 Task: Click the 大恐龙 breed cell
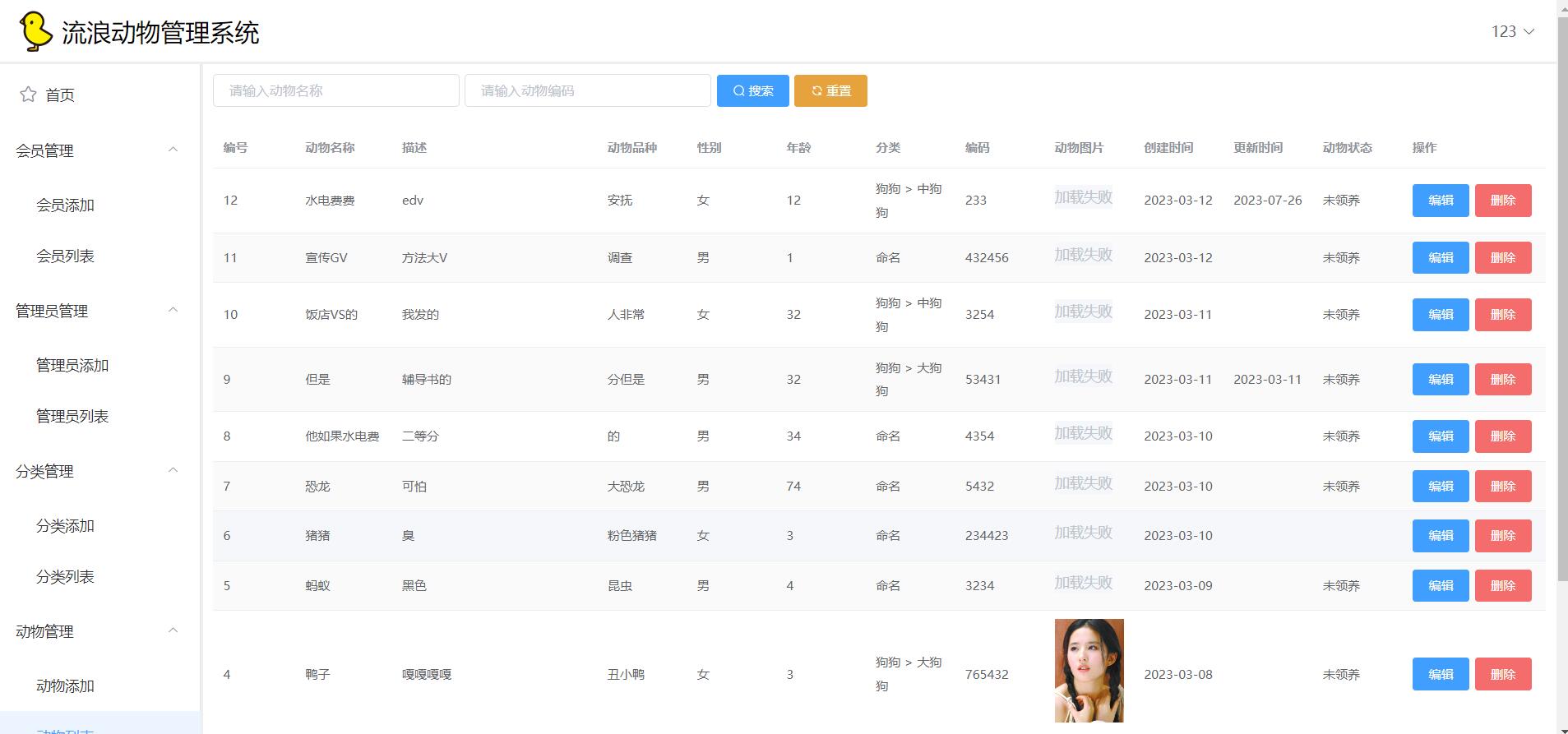tap(626, 486)
